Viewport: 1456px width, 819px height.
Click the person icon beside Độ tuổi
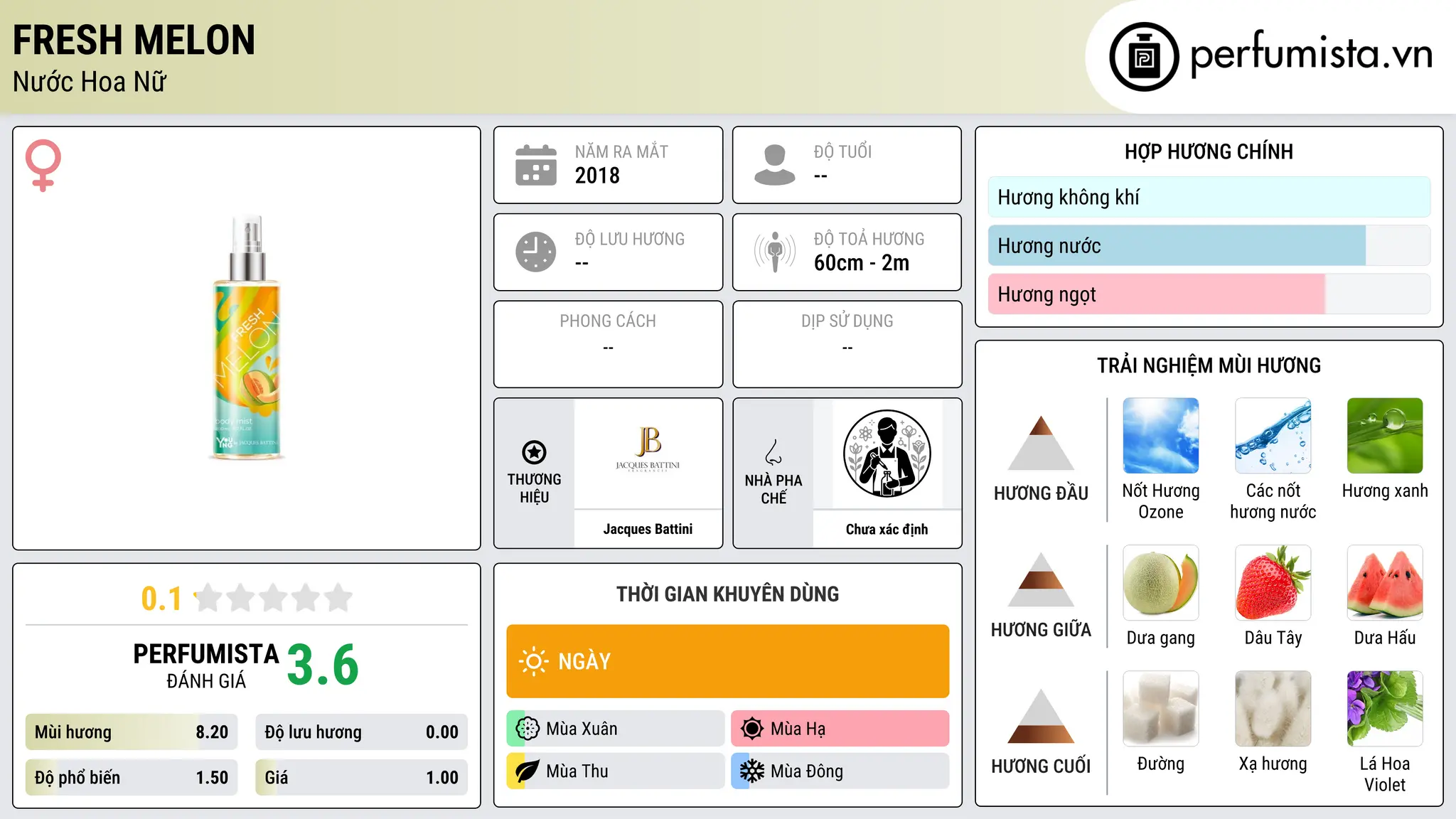(774, 165)
